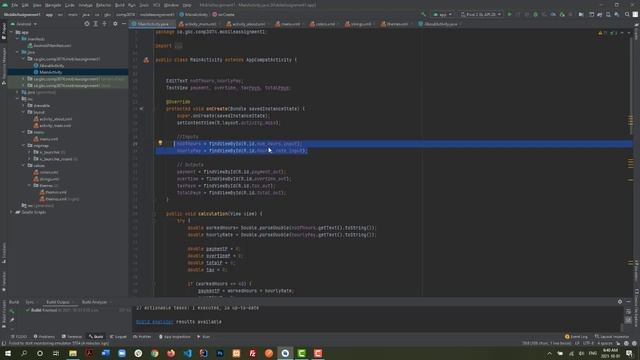Open Search Everywhere magnifier icon
This screenshot has height=360, width=640.
[x=627, y=14]
